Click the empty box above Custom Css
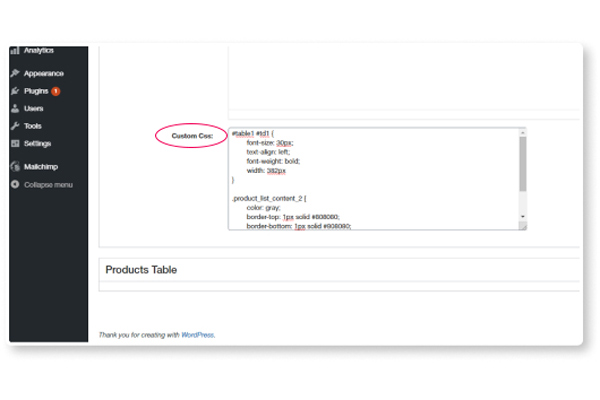 point(400,75)
